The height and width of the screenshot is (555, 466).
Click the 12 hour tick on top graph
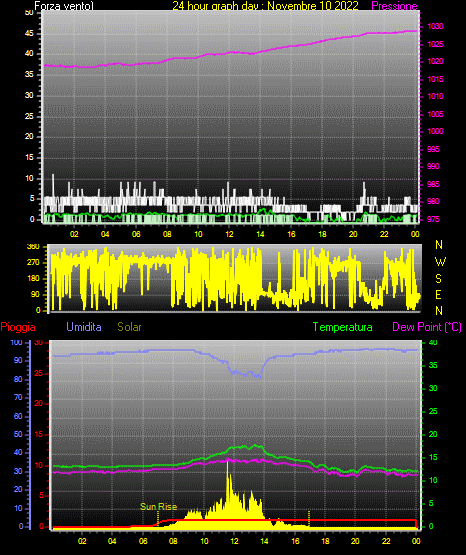coord(229,234)
